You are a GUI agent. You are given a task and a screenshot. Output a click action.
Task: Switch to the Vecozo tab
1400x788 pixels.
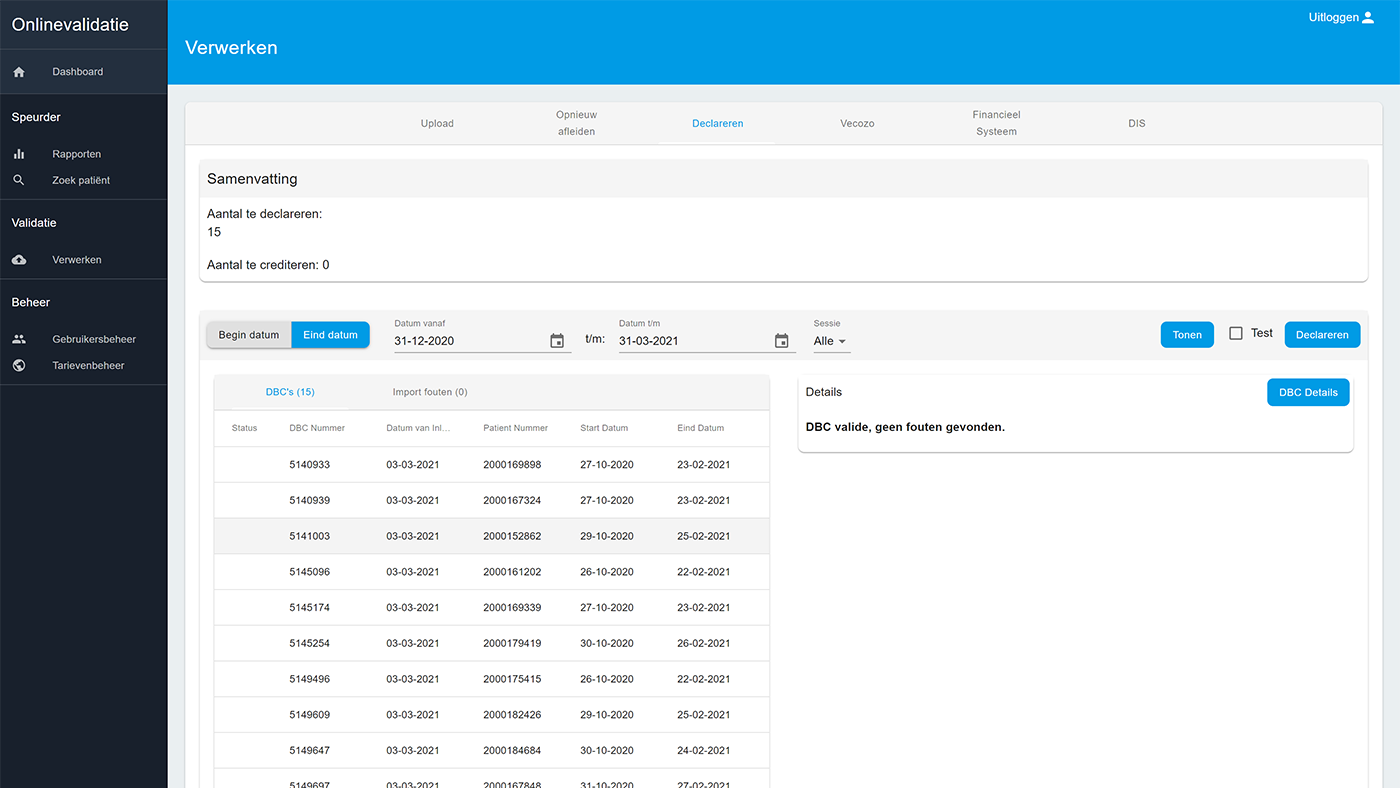(x=857, y=124)
